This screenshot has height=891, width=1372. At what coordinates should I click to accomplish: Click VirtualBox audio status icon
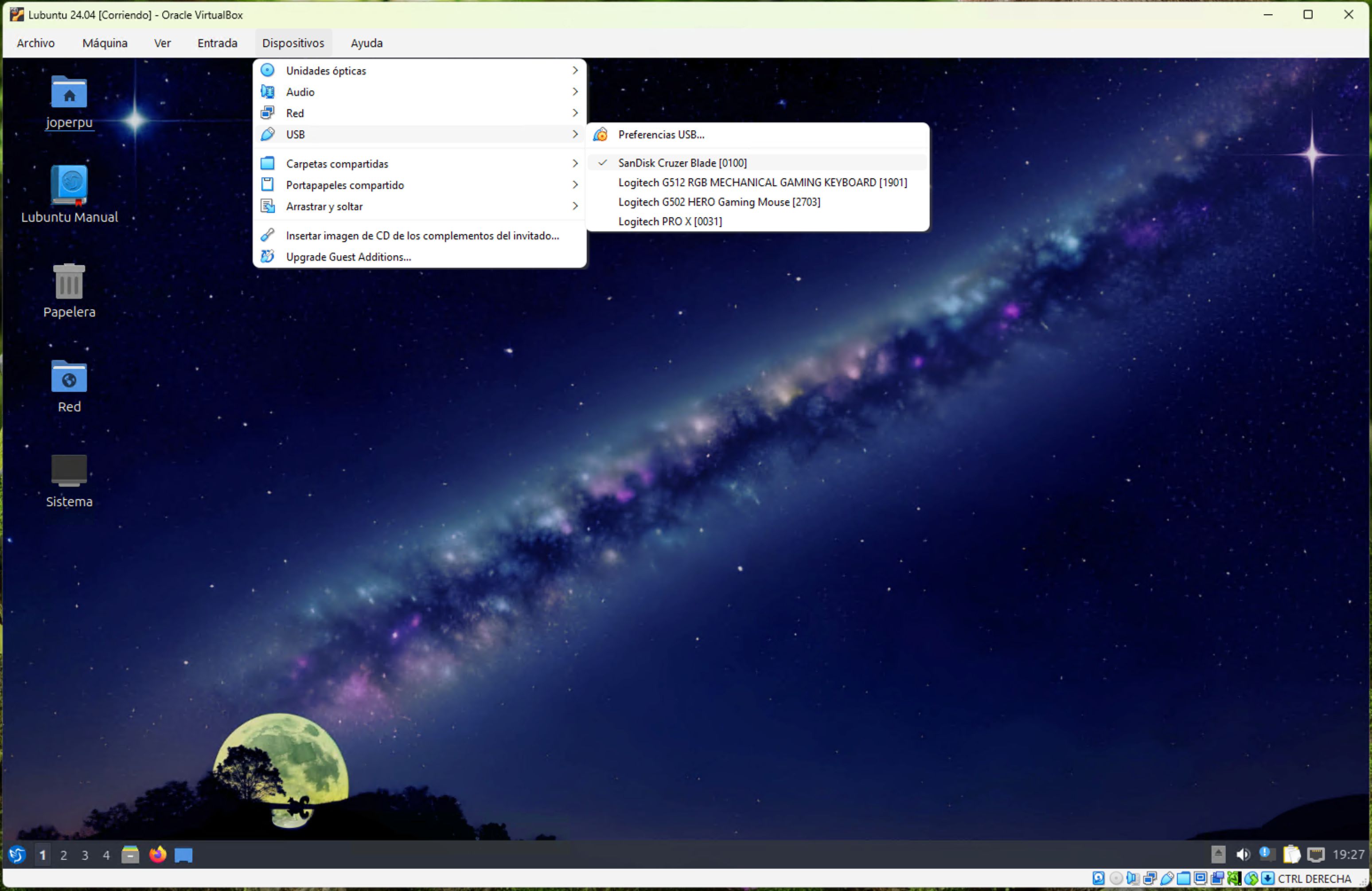click(x=1133, y=878)
